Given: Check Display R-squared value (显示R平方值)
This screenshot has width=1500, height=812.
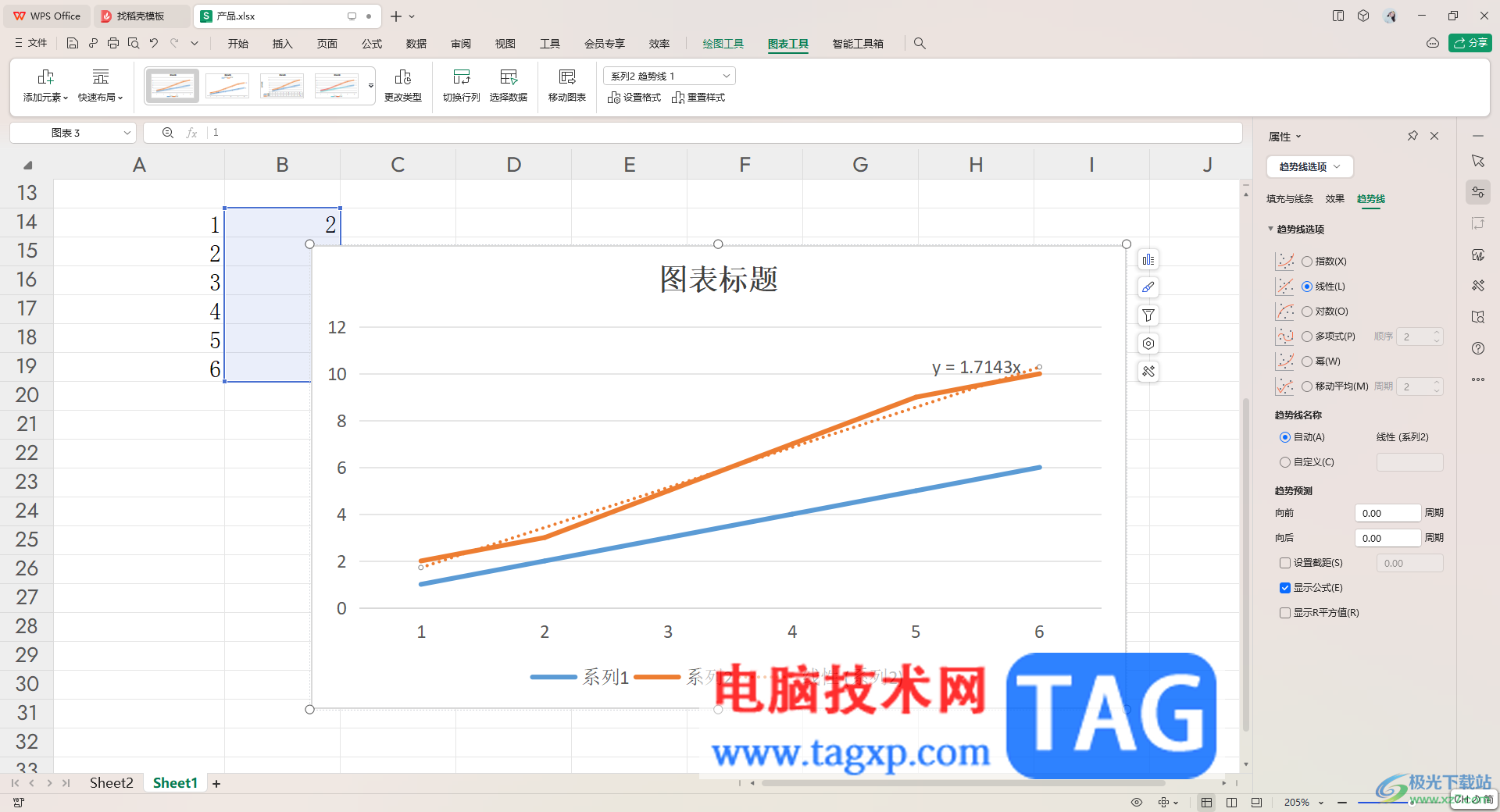Looking at the screenshot, I should (x=1285, y=613).
